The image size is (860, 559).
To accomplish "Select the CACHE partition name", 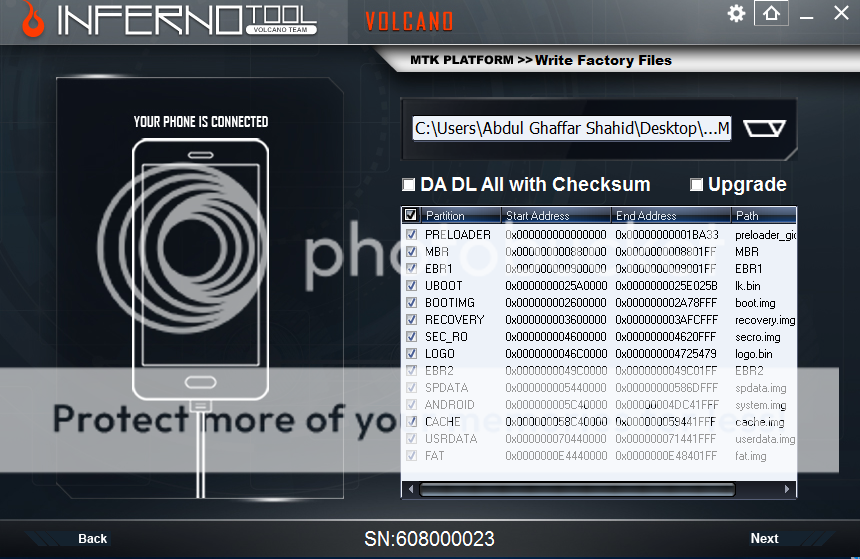I will coord(443,422).
